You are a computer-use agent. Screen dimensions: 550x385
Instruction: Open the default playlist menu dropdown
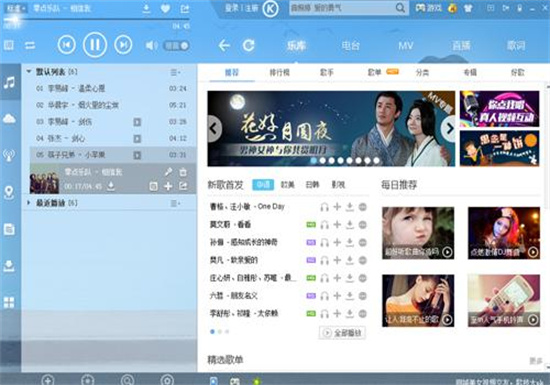coord(175,72)
